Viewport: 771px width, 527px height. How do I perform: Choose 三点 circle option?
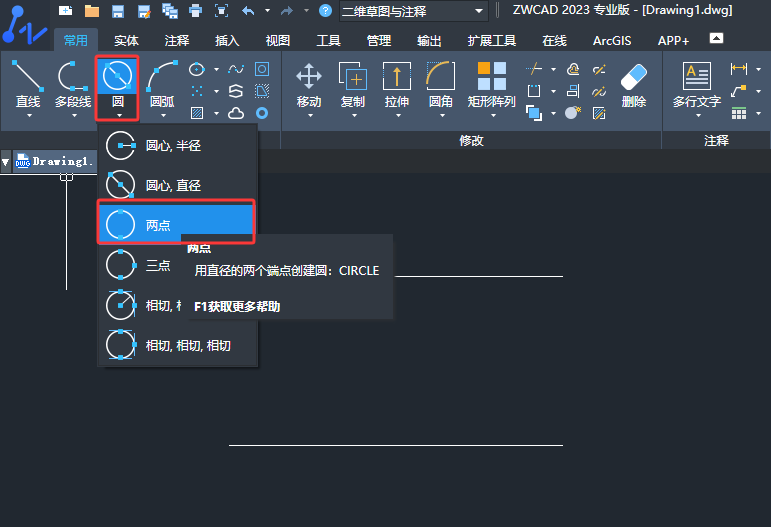point(140,265)
